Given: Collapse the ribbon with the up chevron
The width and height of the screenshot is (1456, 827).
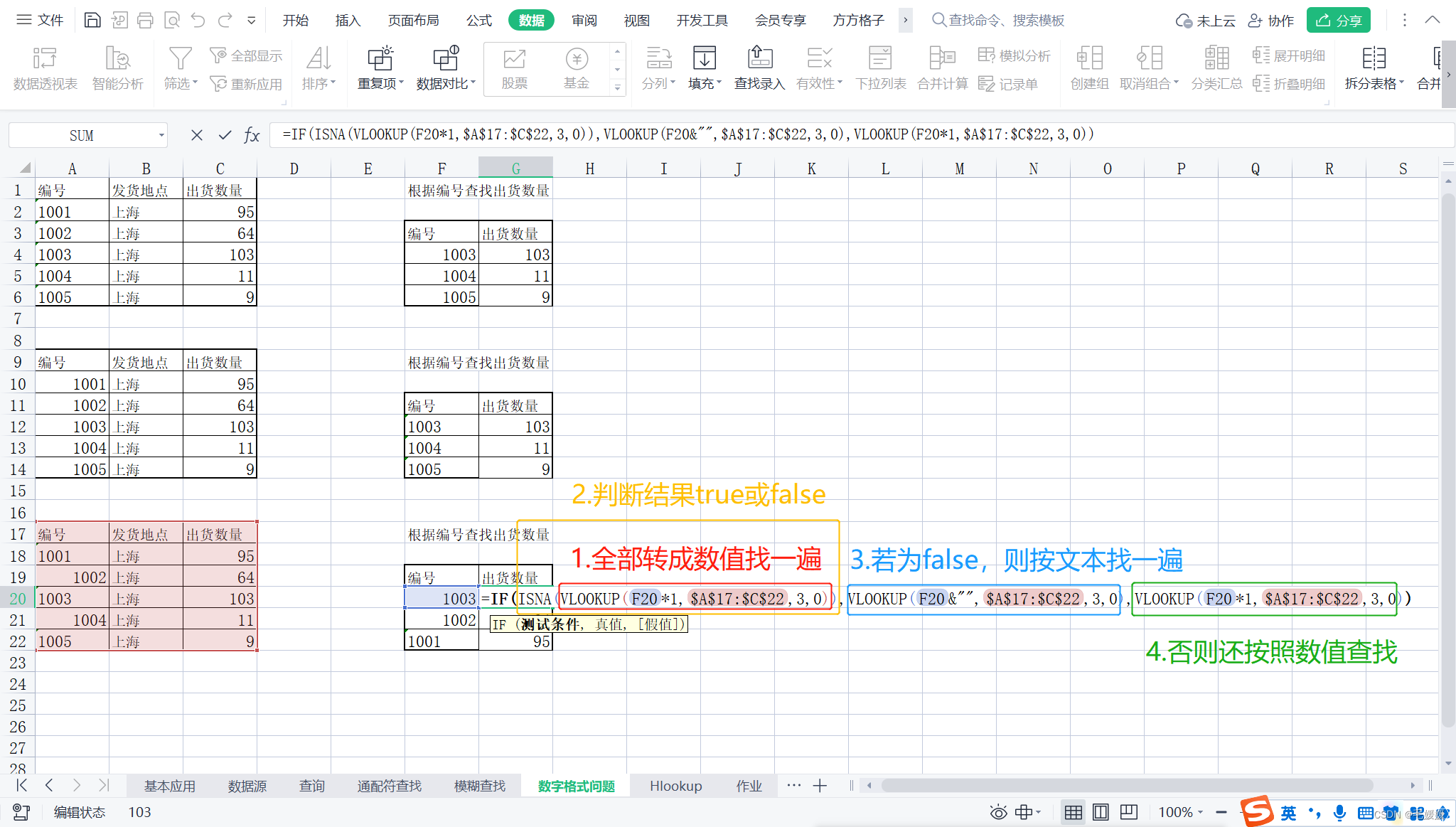Looking at the screenshot, I should [1433, 20].
